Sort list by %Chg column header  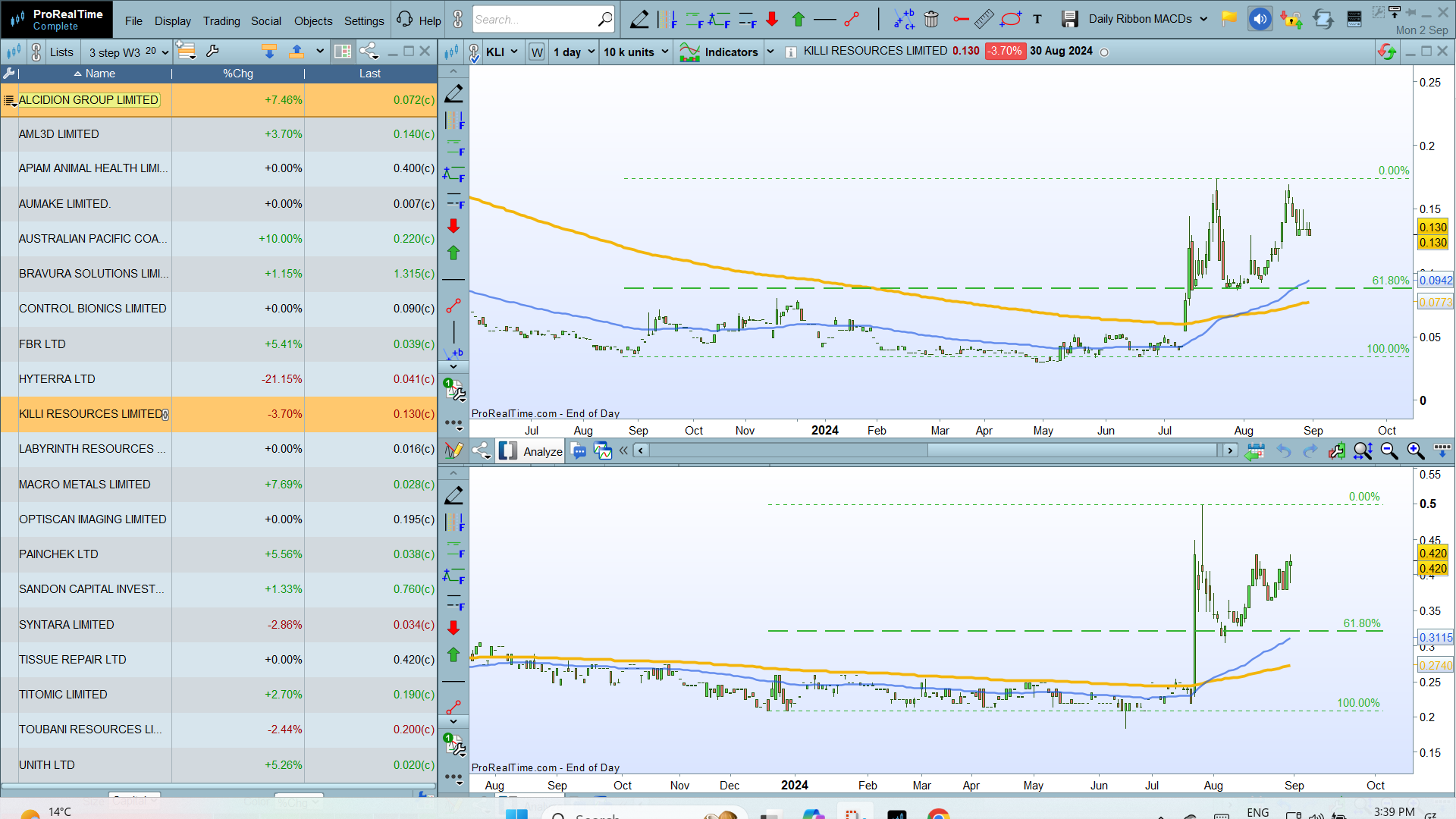tap(238, 74)
